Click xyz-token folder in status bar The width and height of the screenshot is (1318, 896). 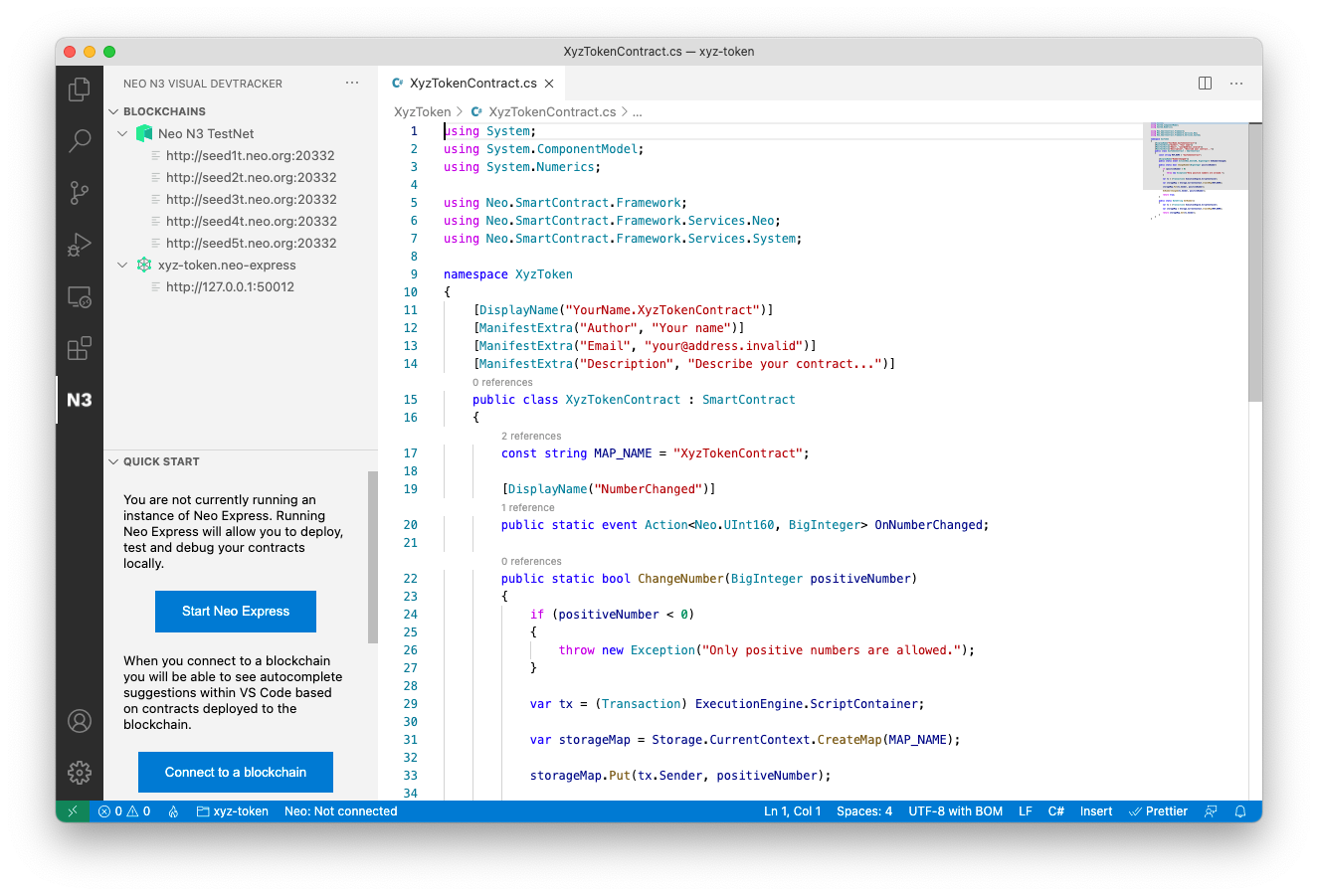tap(233, 811)
